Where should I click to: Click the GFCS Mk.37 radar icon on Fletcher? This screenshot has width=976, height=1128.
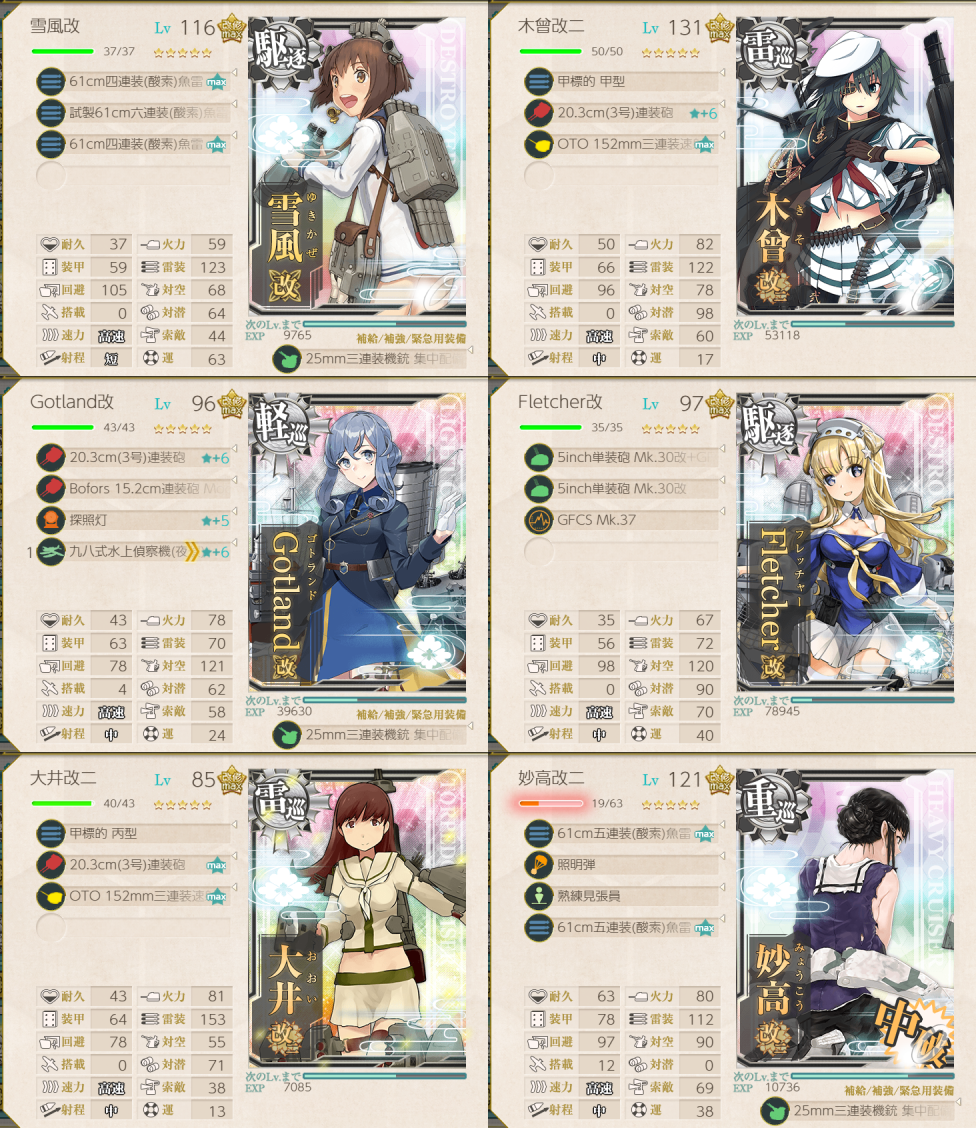539,519
